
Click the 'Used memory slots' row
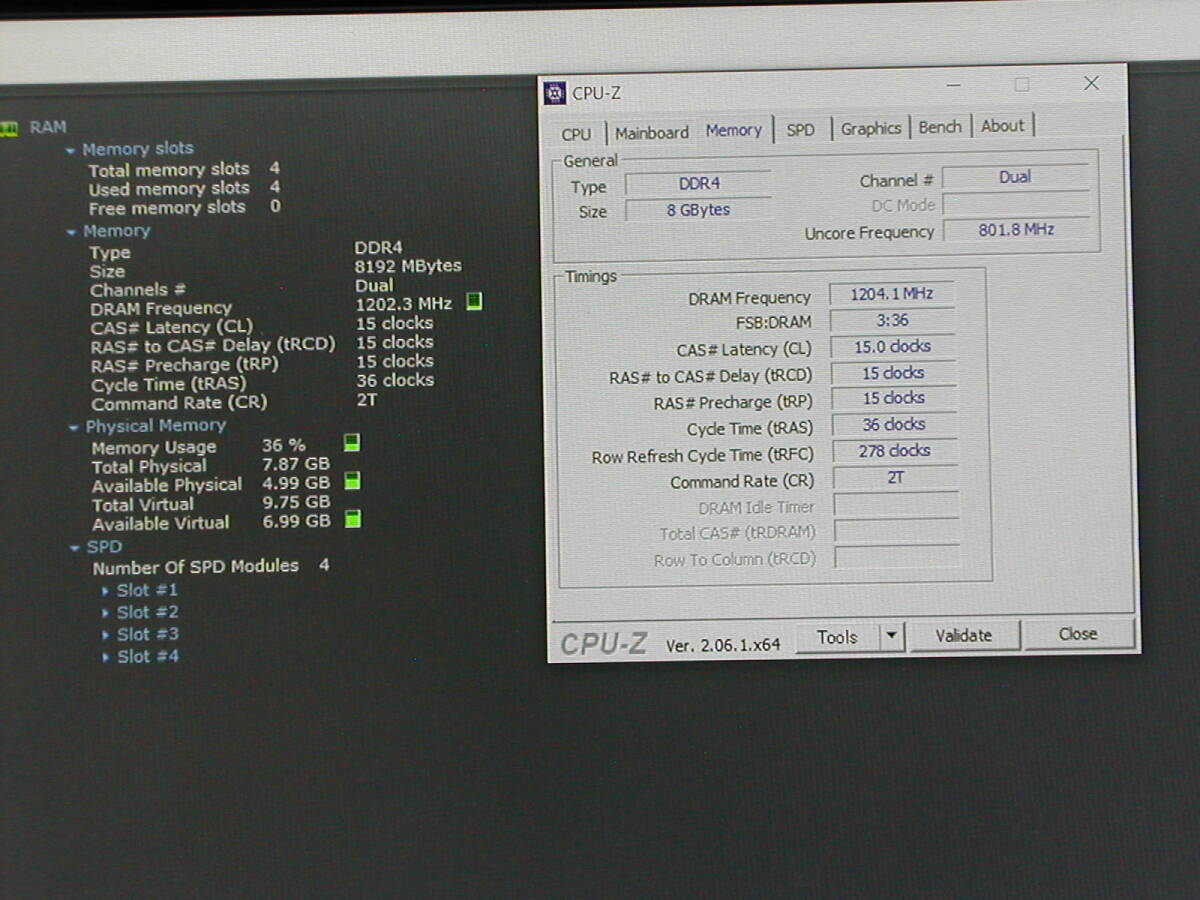click(184, 188)
